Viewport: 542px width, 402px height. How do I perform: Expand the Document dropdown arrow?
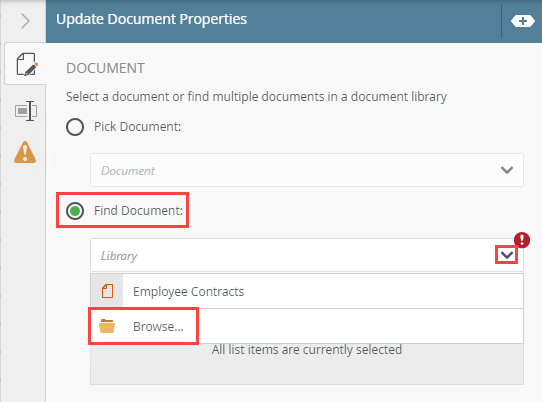click(x=507, y=170)
